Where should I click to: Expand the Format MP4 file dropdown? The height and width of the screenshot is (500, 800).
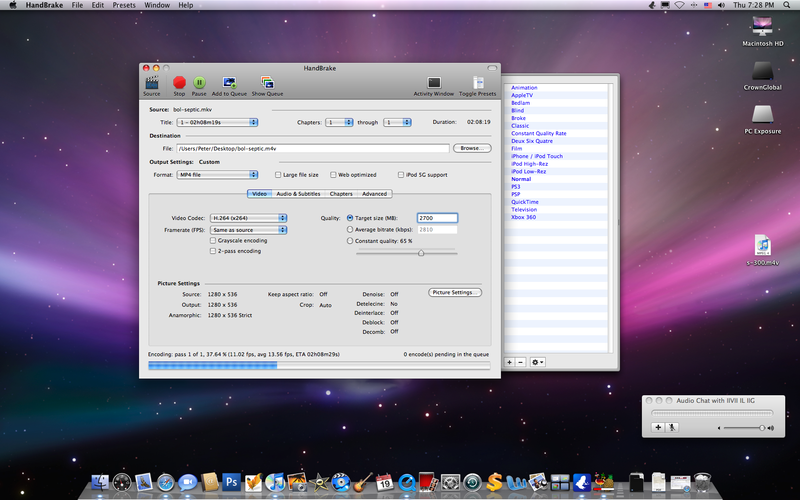coord(217,175)
